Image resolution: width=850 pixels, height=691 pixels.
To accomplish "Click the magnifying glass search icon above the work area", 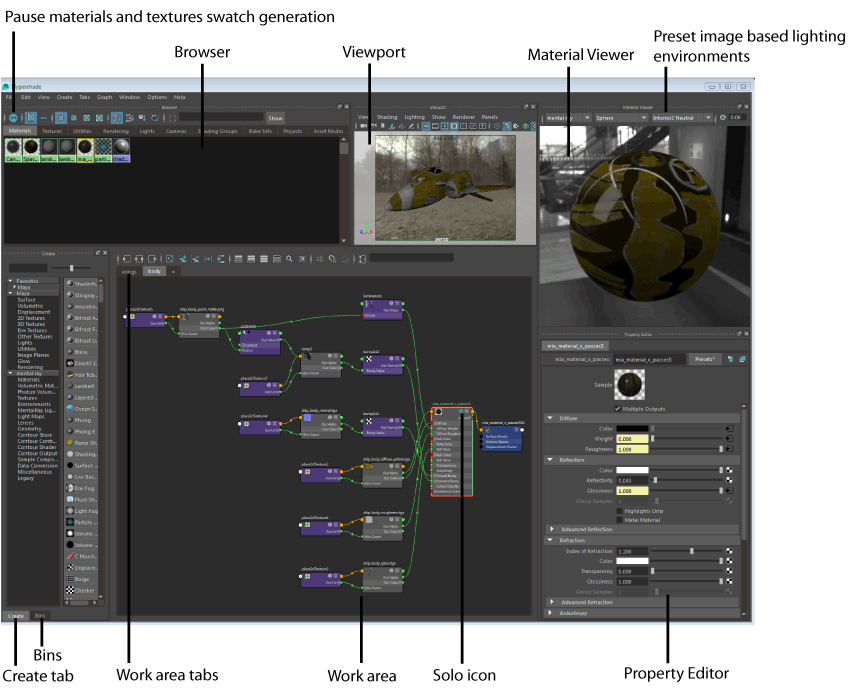I will pos(288,258).
